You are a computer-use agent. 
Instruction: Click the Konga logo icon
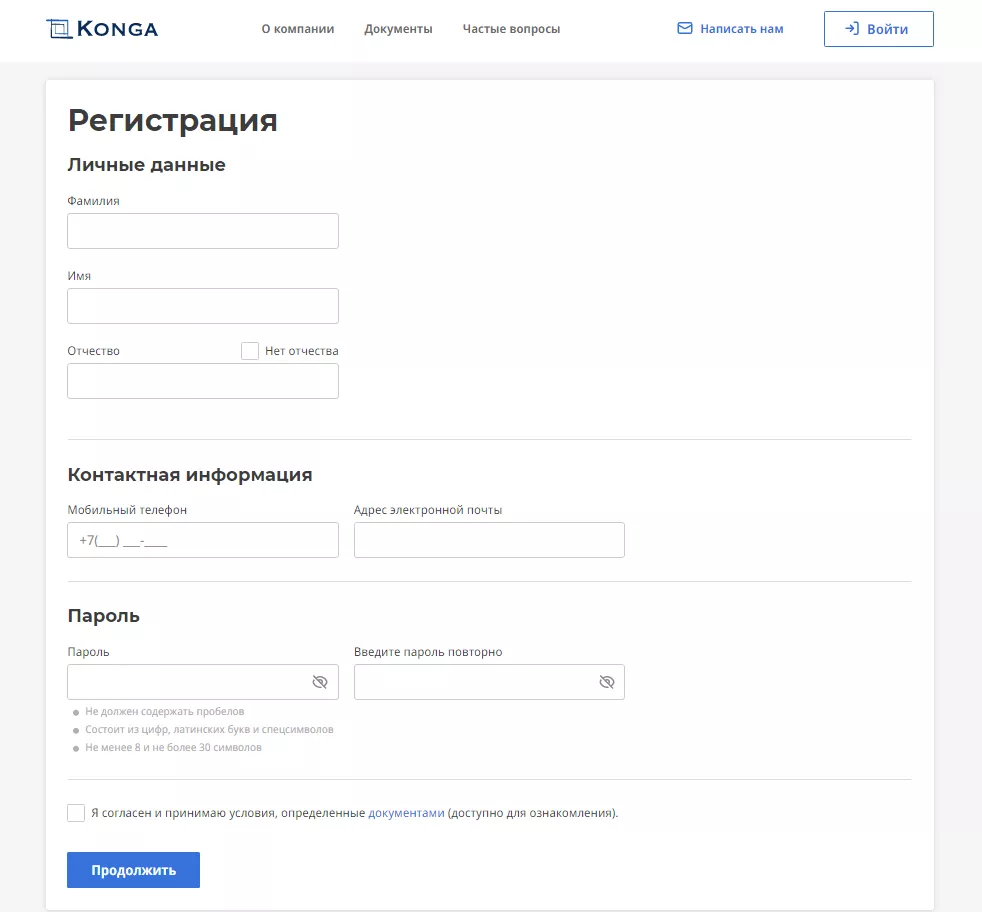coord(61,29)
